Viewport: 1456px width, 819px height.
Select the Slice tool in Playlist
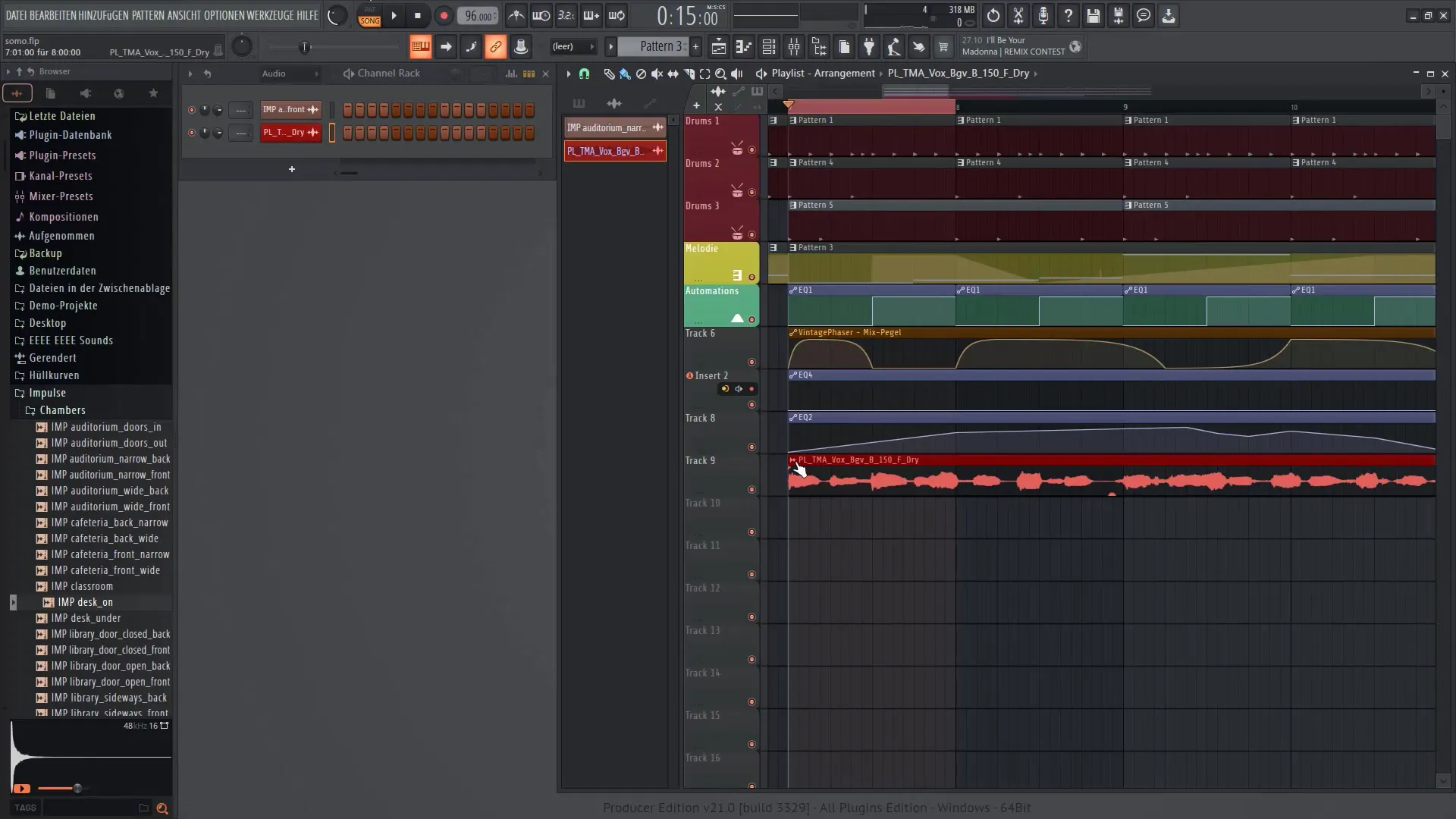(x=689, y=74)
